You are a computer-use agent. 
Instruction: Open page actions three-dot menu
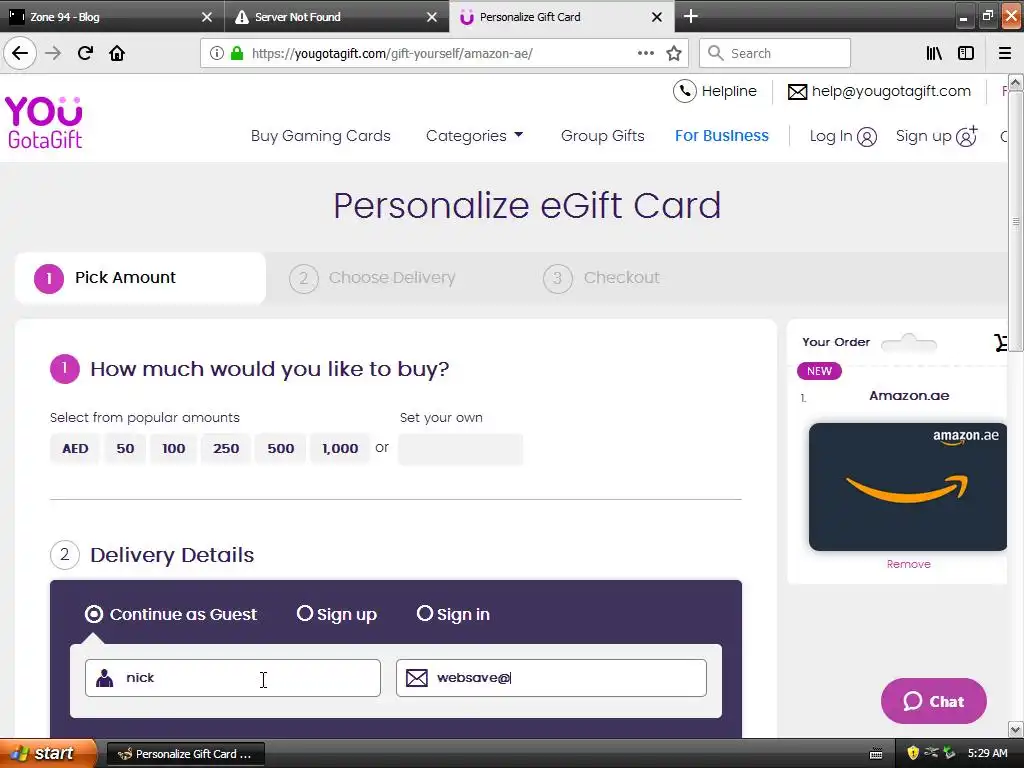click(x=646, y=54)
